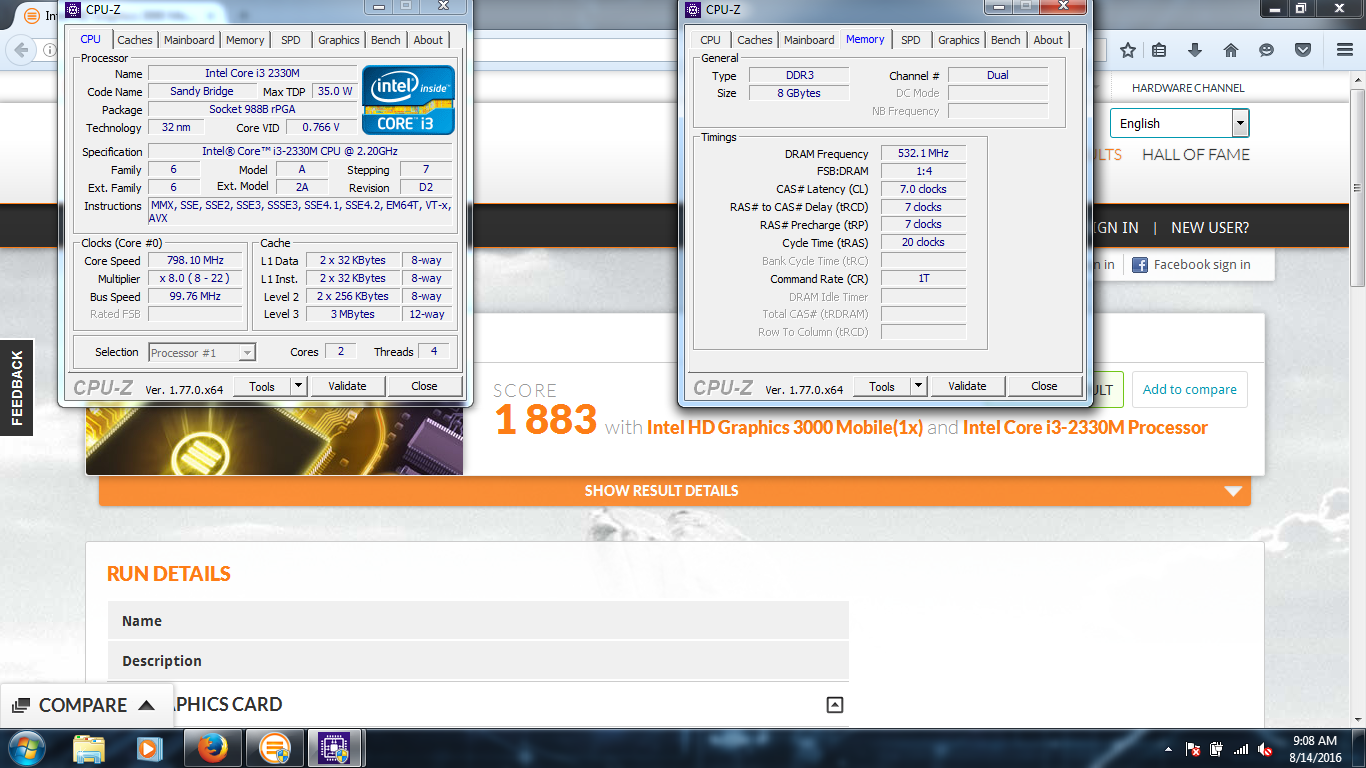This screenshot has width=1366, height=768.
Task: Open the FEEDBACK side tab
Action: 16,387
